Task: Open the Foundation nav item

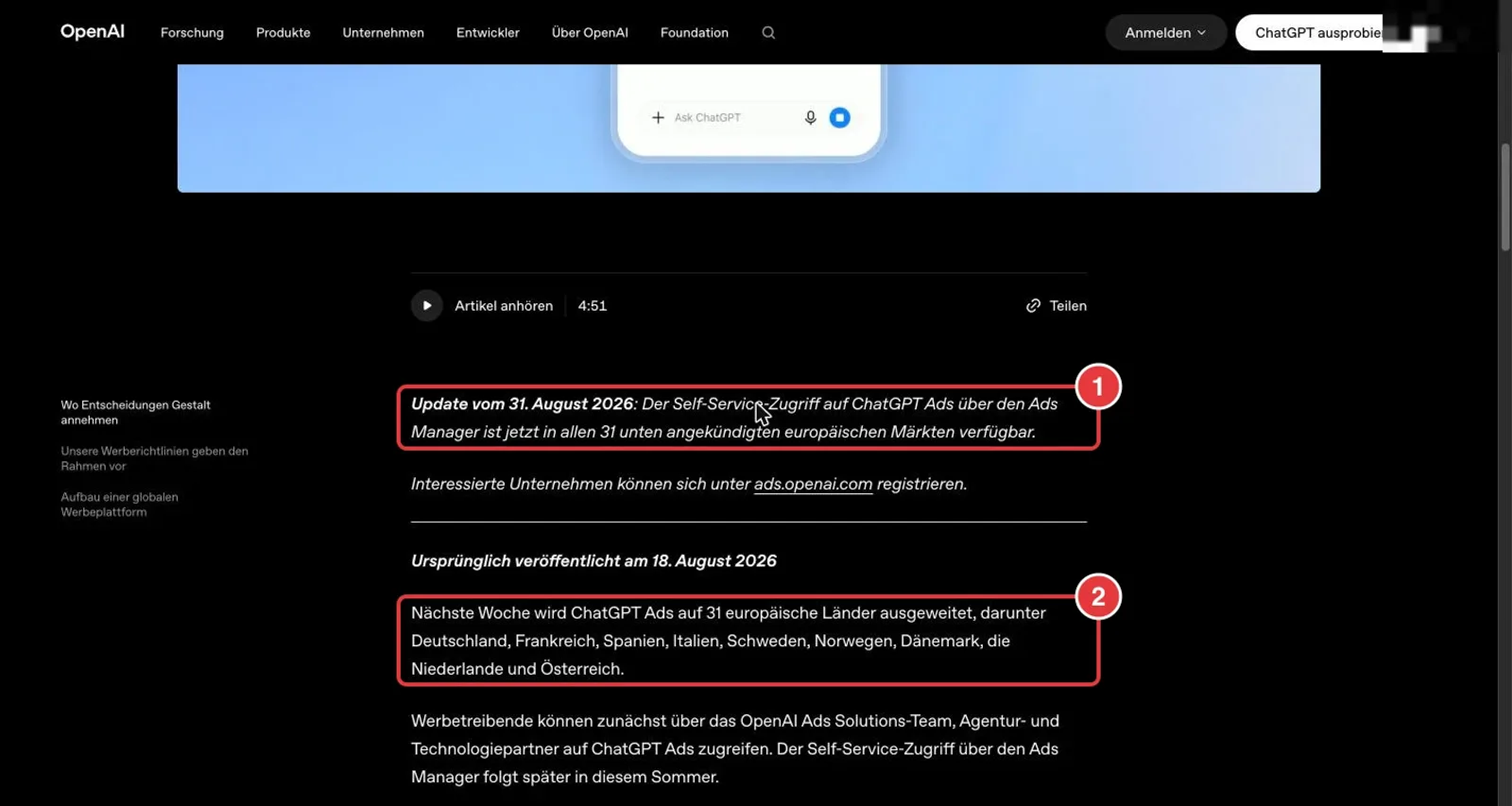Action: pyautogui.click(x=695, y=32)
